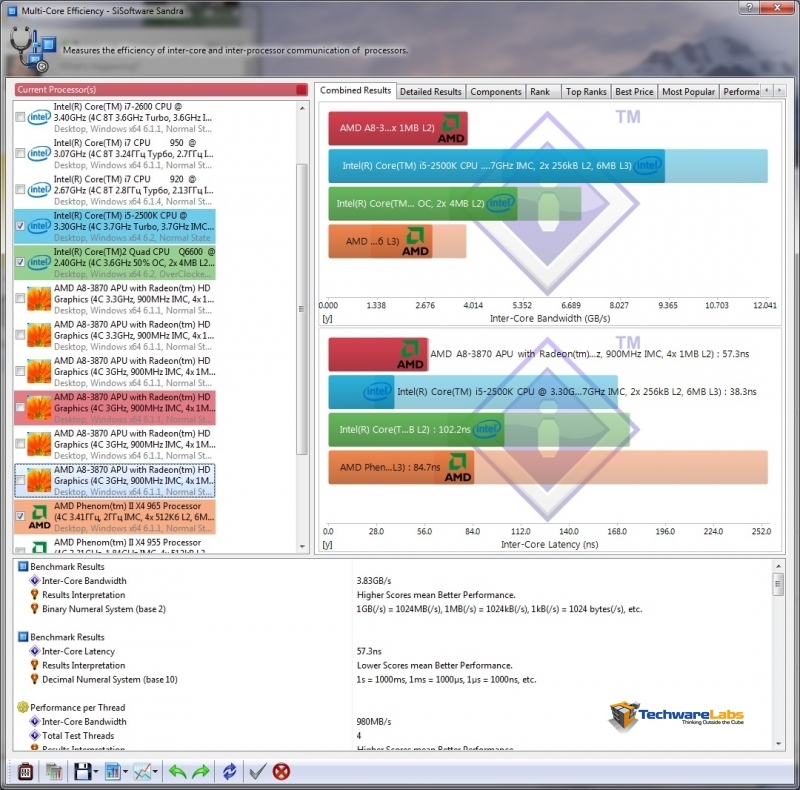This screenshot has width=800, height=790.
Task: Open the line graph icon dropdown arrow
Action: click(155, 772)
